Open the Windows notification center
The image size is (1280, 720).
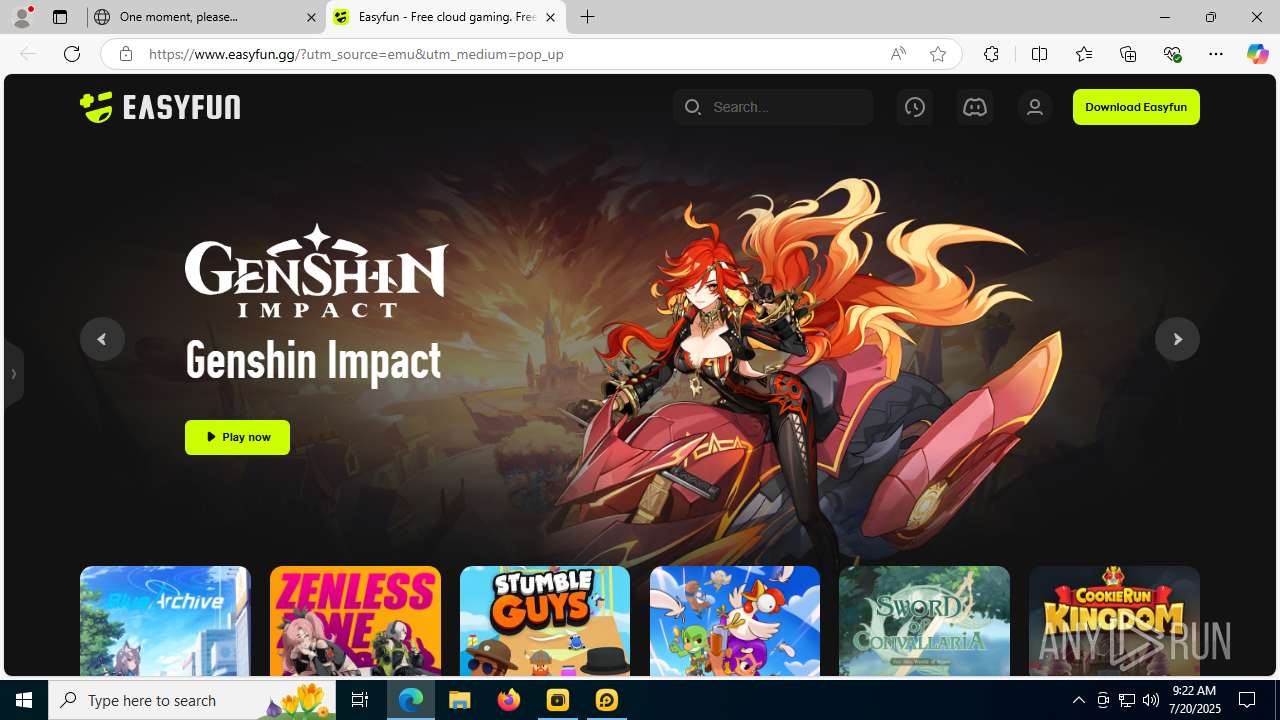pyautogui.click(x=1247, y=700)
